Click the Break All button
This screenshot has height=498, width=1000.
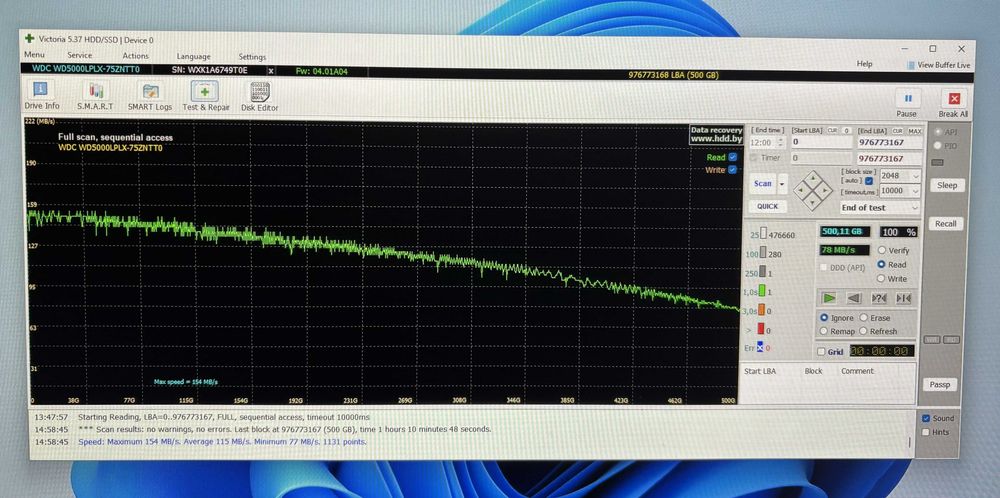tap(953, 104)
